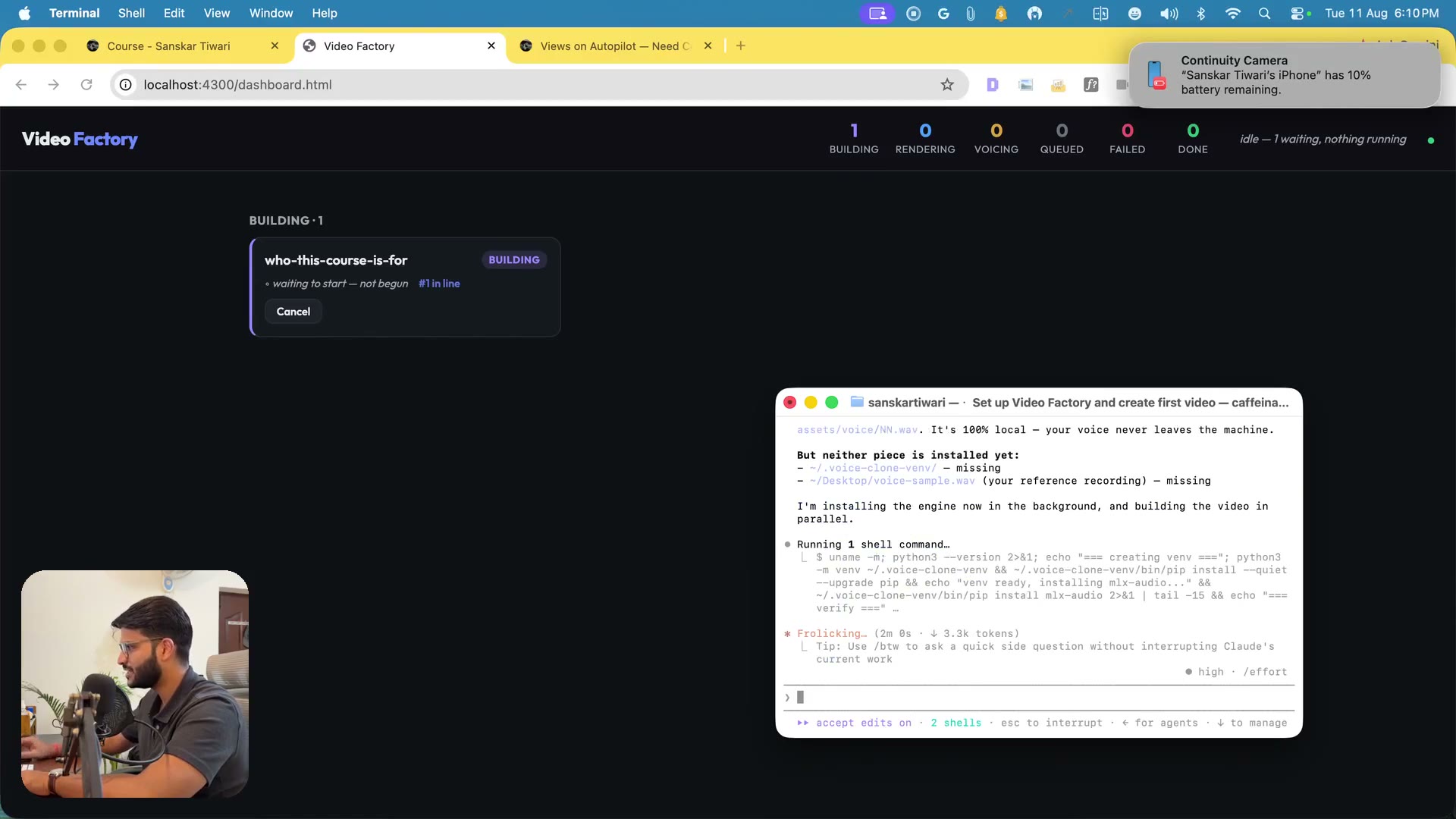The width and height of the screenshot is (1456, 819).
Task: Click the Frolicking status line in Terminal
Action: click(902, 634)
